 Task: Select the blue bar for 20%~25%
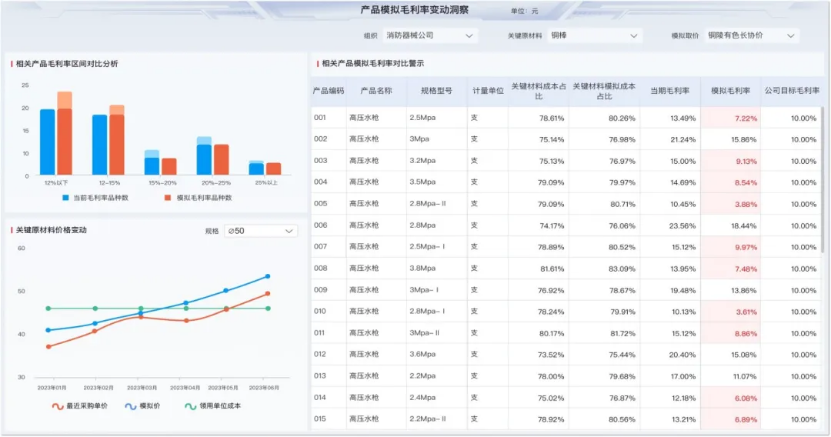pyautogui.click(x=204, y=159)
